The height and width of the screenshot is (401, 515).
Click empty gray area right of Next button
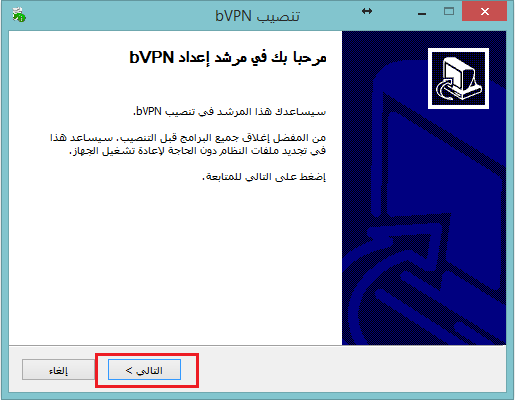[x=350, y=369]
